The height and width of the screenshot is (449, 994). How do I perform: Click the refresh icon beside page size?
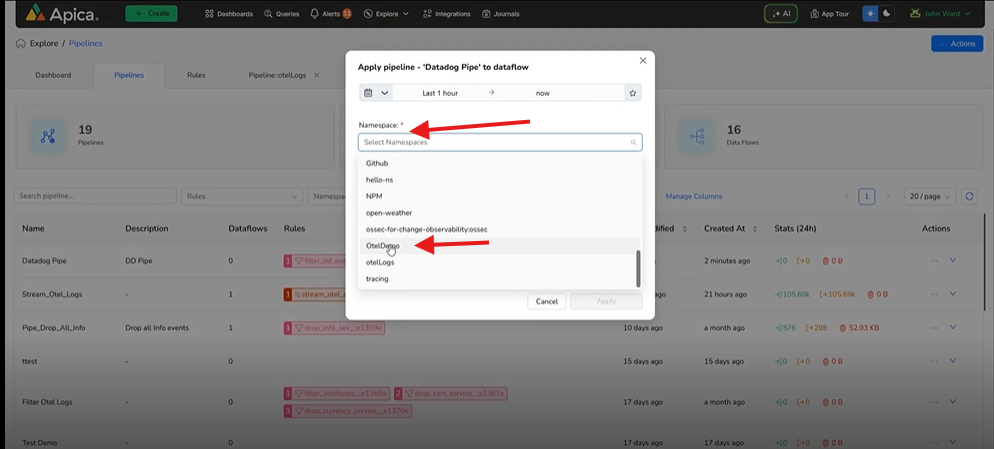tap(969, 196)
